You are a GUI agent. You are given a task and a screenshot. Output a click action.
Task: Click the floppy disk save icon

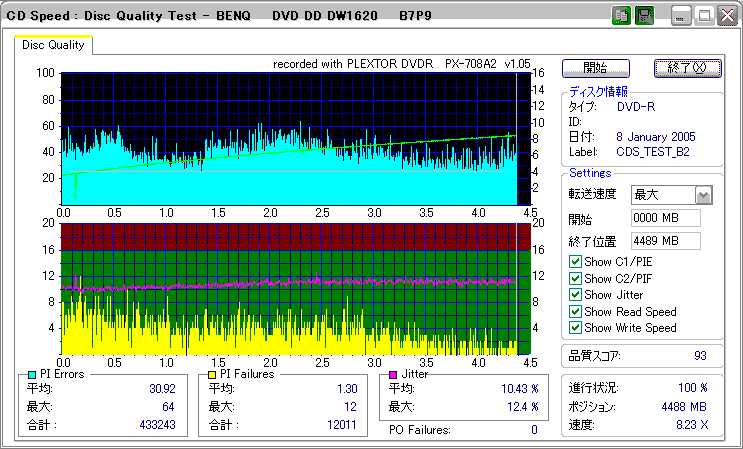coord(645,15)
